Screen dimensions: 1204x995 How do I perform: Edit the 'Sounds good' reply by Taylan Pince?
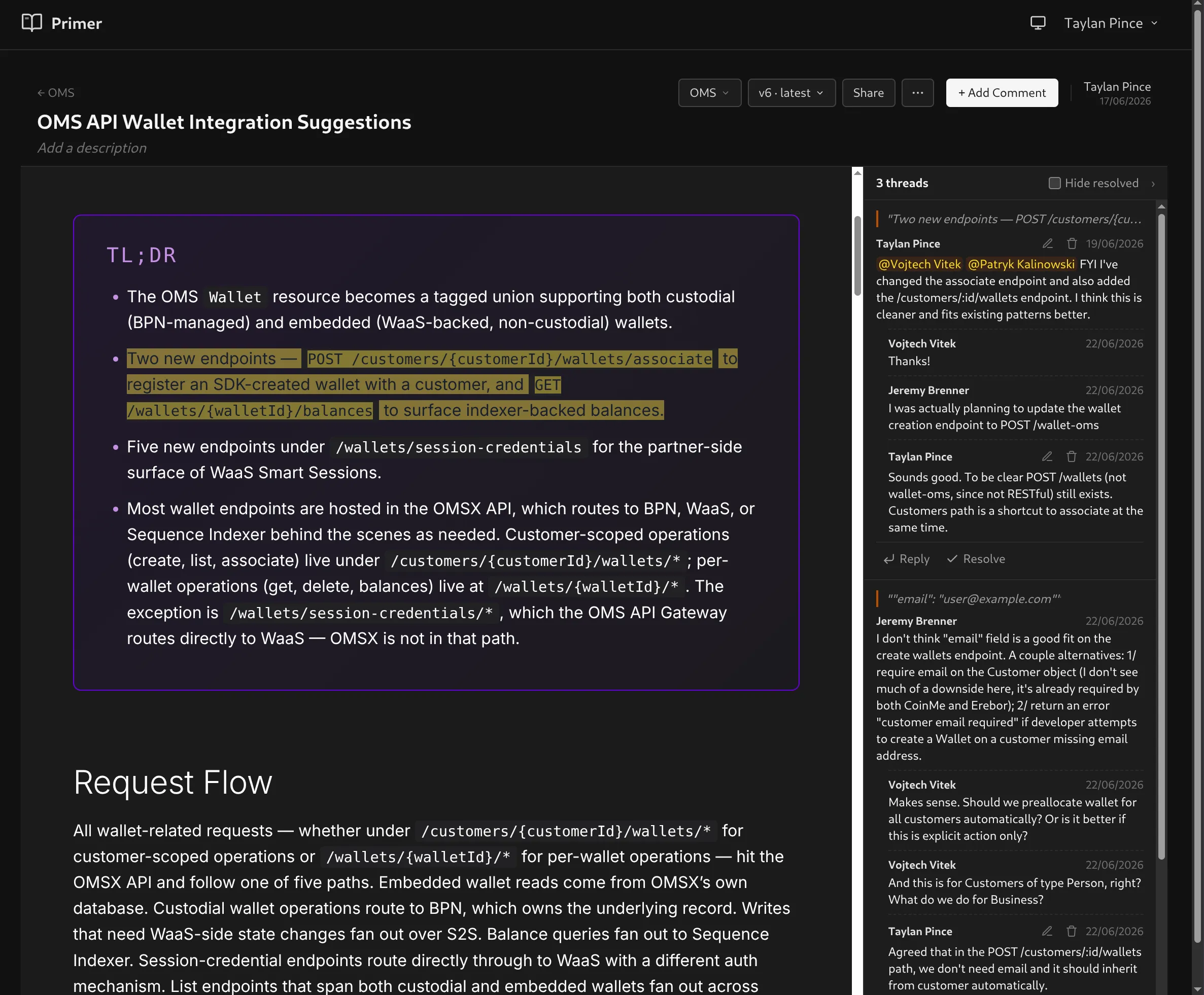1047,457
